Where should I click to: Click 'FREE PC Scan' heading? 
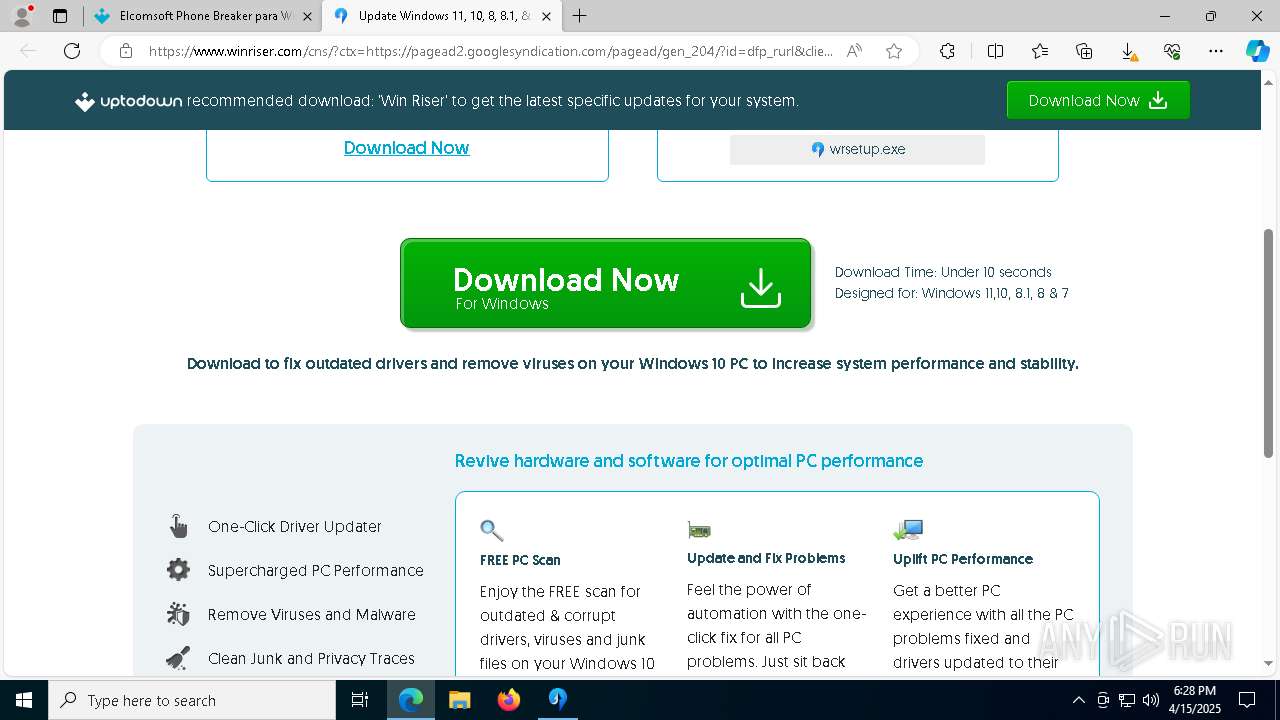520,560
